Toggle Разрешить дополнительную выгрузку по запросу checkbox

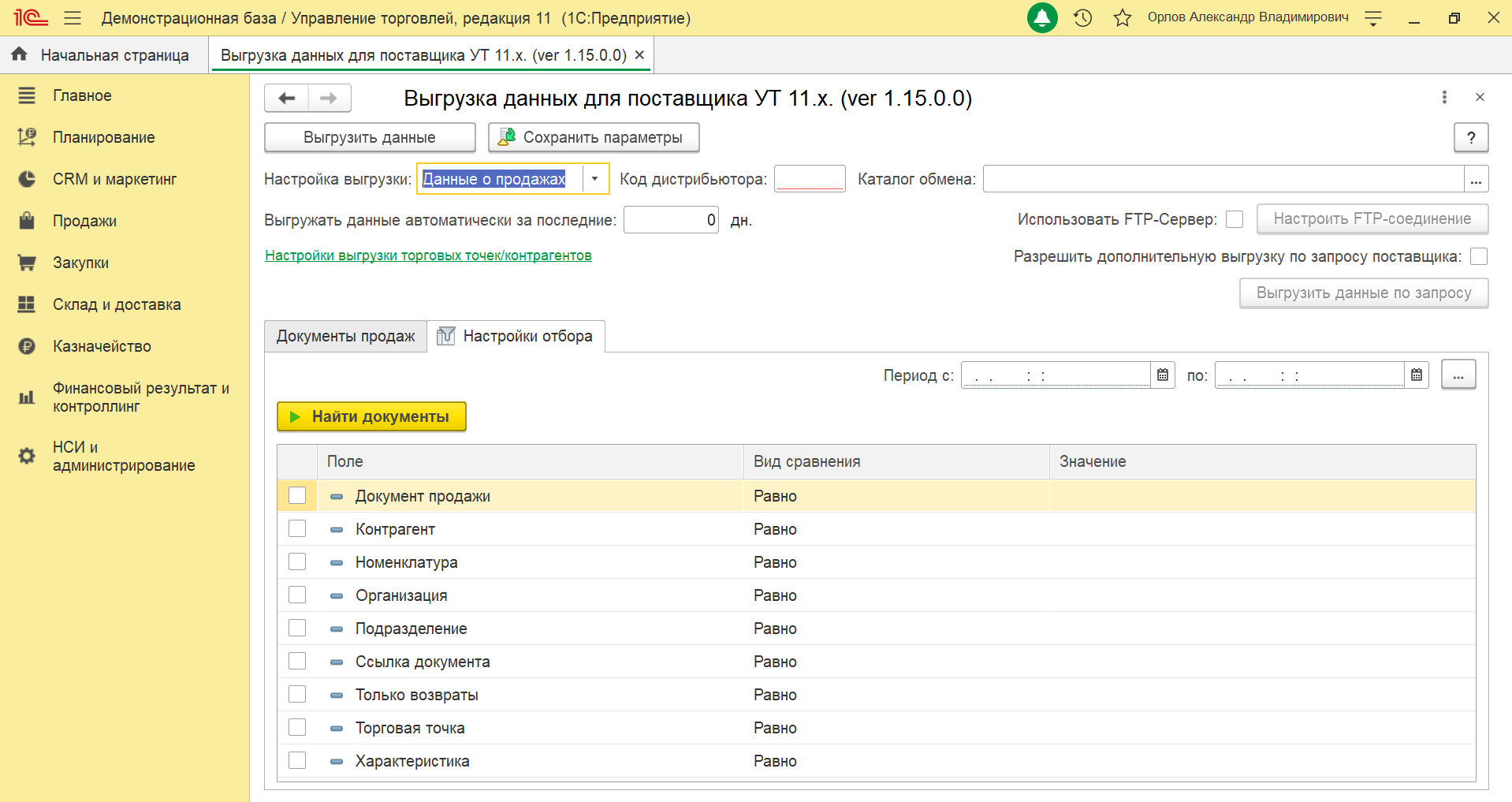(x=1479, y=256)
